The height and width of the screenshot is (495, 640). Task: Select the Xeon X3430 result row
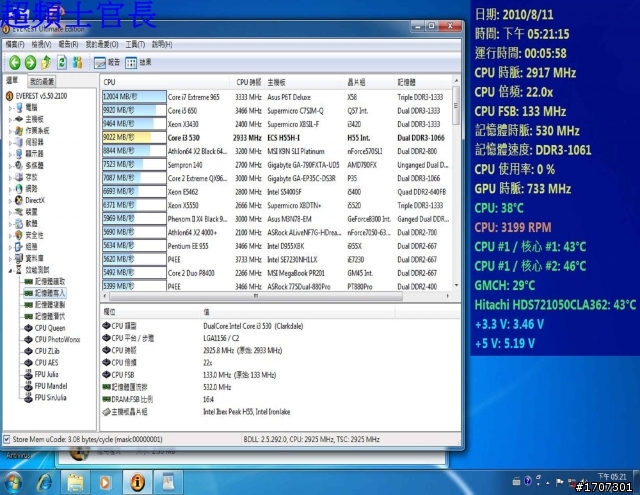coord(277,124)
